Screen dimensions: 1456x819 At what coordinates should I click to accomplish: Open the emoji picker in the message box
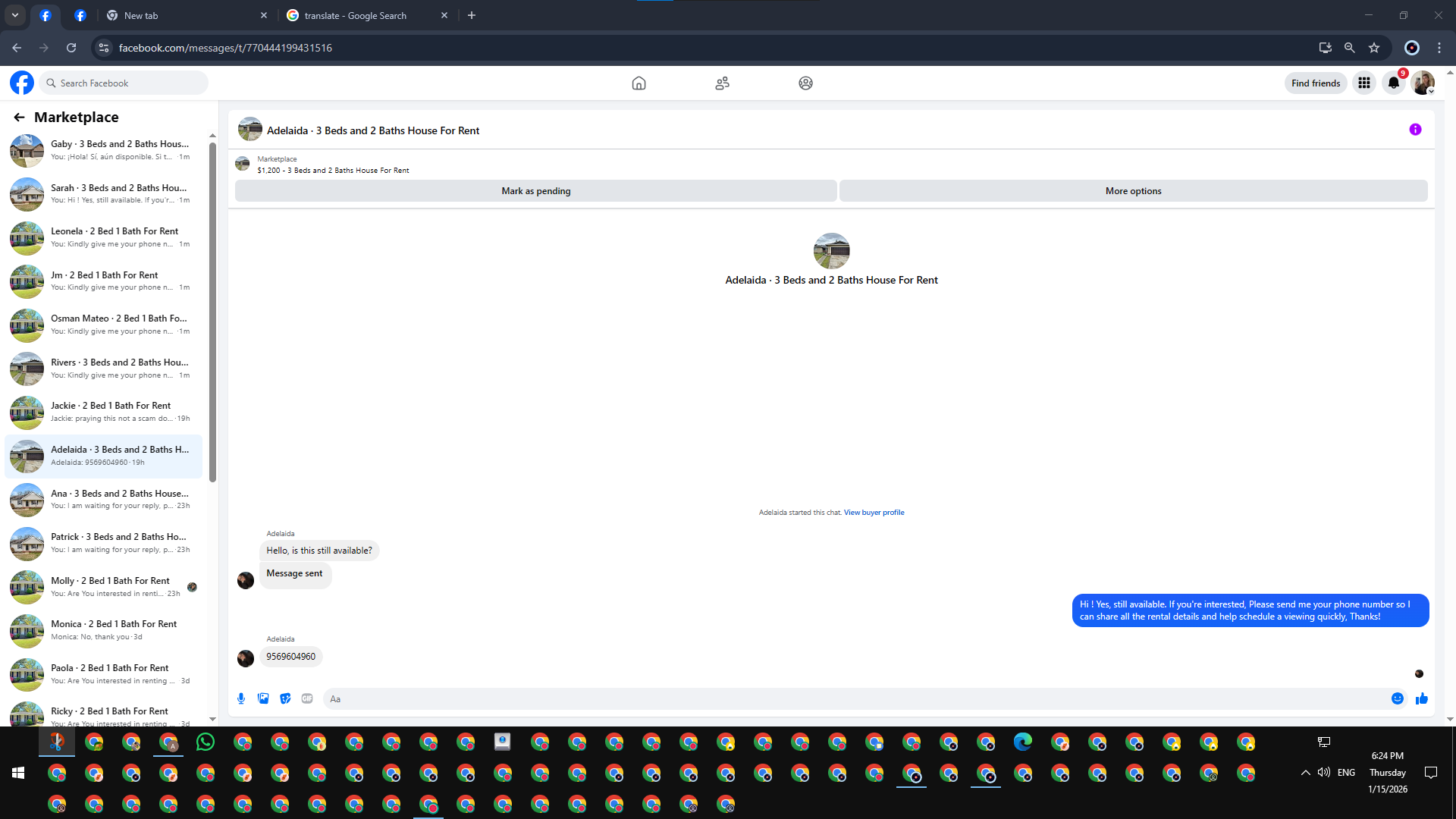point(1398,698)
